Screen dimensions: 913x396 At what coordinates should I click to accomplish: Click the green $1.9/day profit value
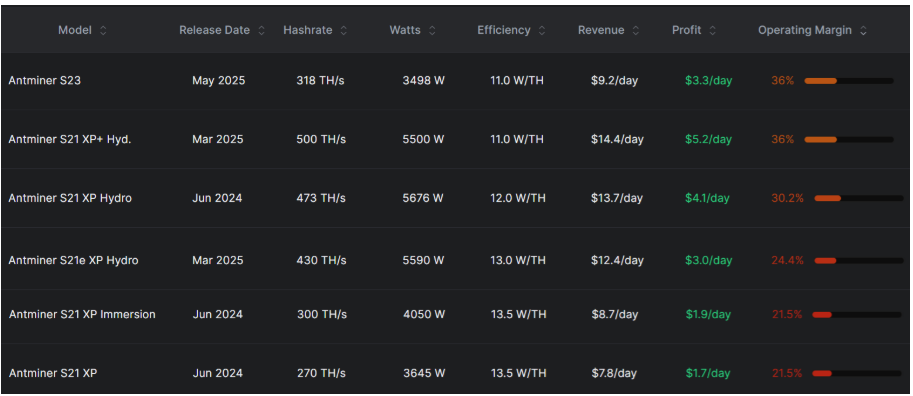click(x=708, y=314)
